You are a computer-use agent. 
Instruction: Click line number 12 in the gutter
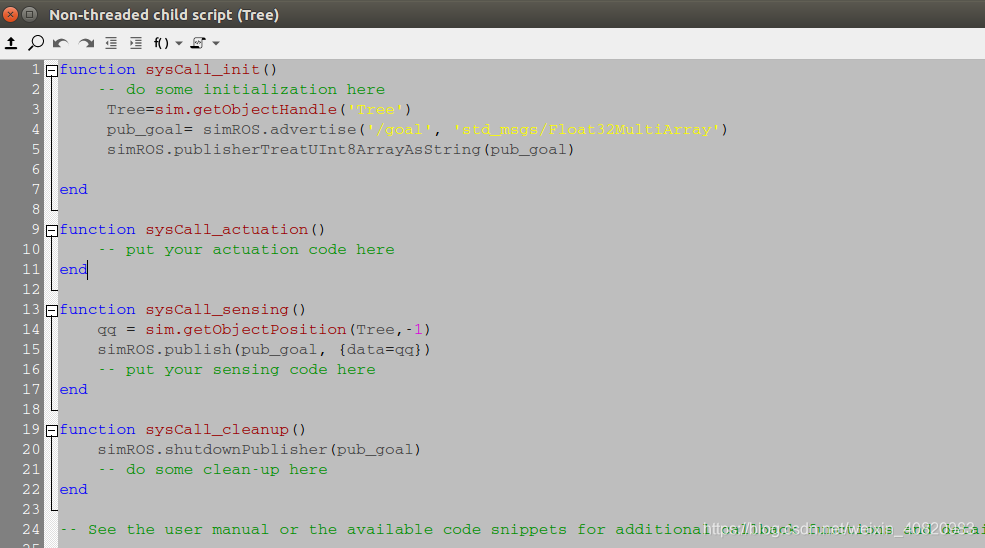[x=31, y=289]
